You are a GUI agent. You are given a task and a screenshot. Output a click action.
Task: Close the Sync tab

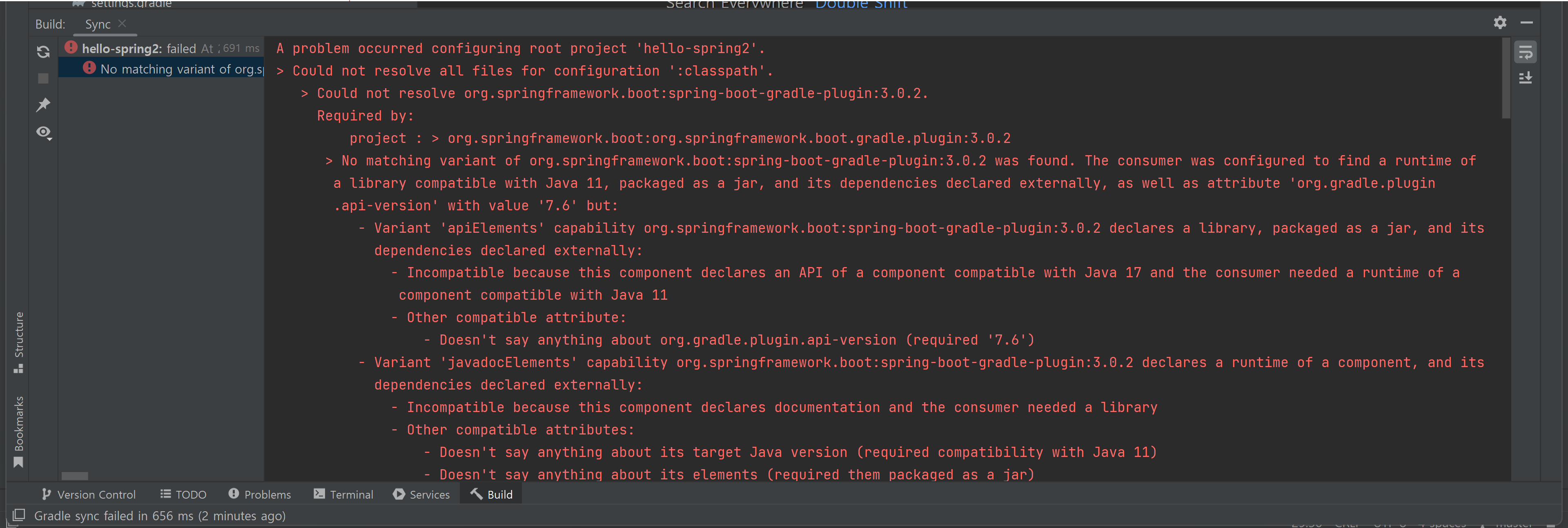122,23
